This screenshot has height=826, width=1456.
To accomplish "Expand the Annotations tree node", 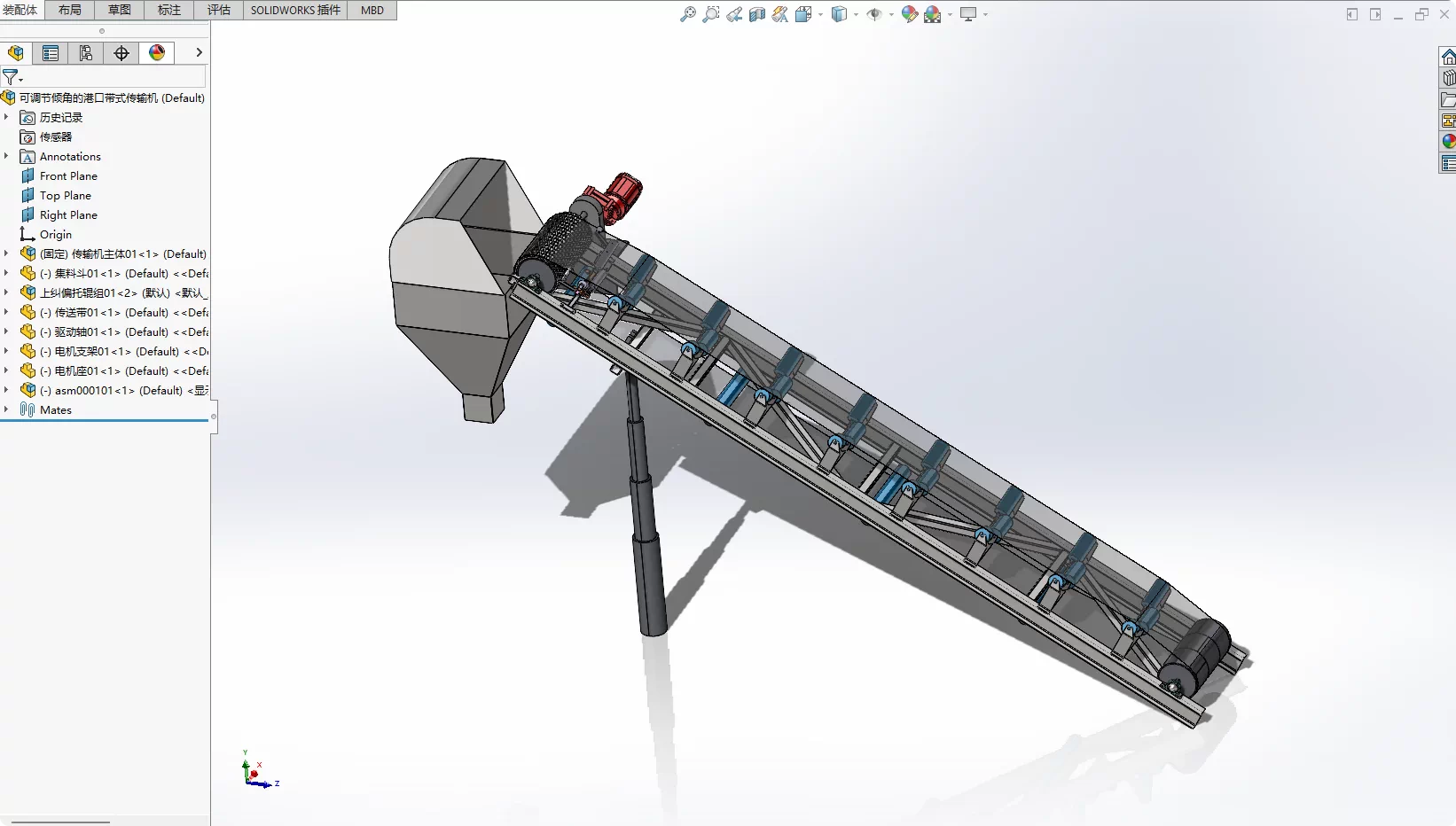I will (x=6, y=157).
